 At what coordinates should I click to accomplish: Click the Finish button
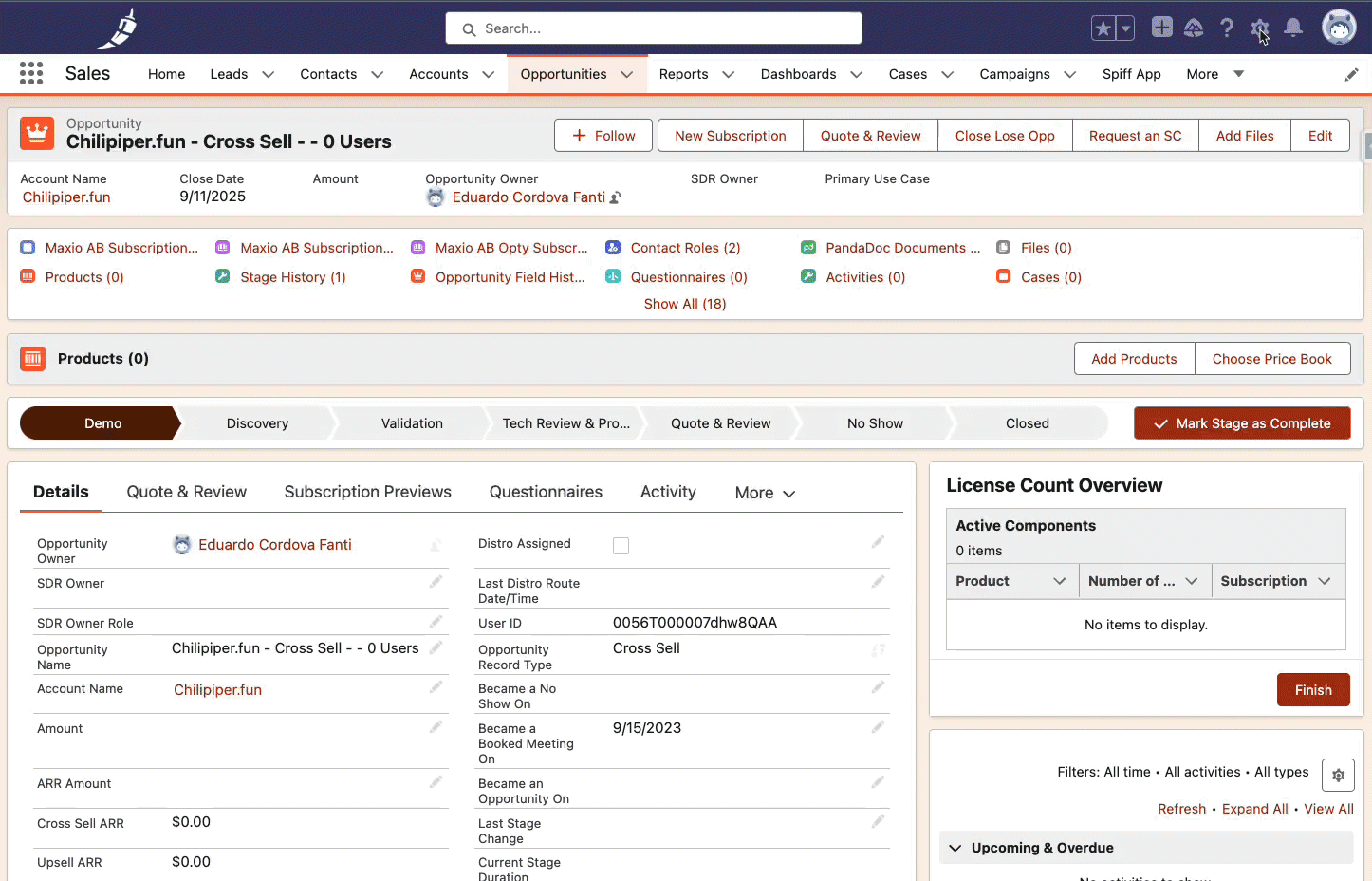[x=1313, y=690]
